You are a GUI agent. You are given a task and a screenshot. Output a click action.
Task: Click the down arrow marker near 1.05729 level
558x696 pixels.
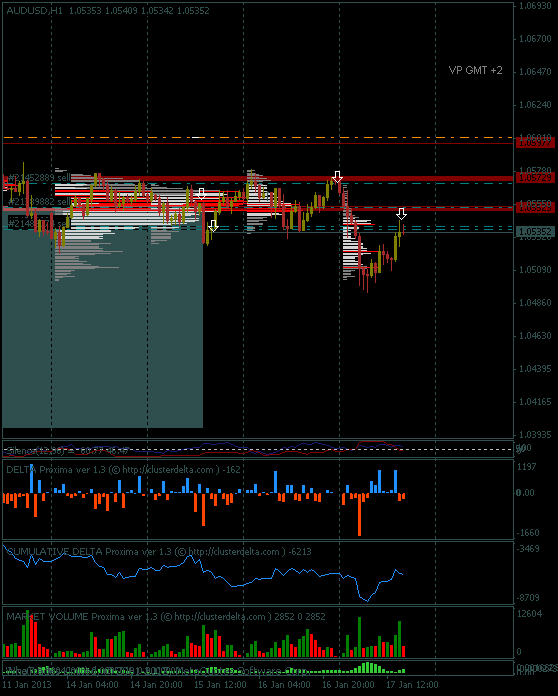coord(337,177)
